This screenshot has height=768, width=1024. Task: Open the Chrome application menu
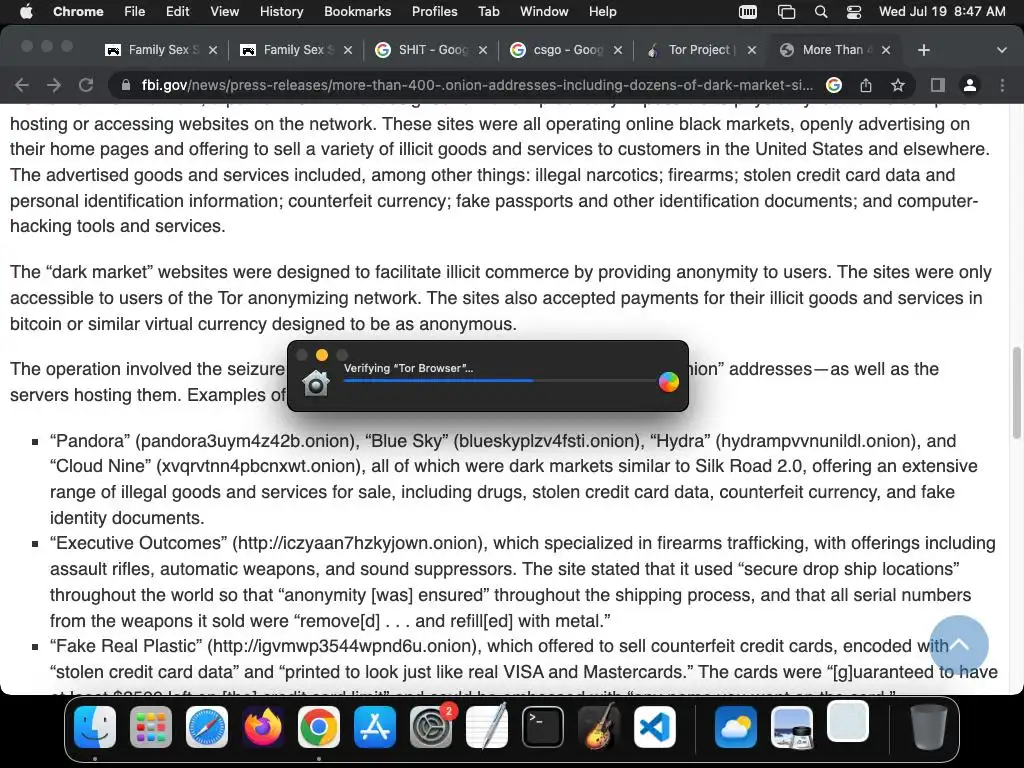[x=78, y=11]
